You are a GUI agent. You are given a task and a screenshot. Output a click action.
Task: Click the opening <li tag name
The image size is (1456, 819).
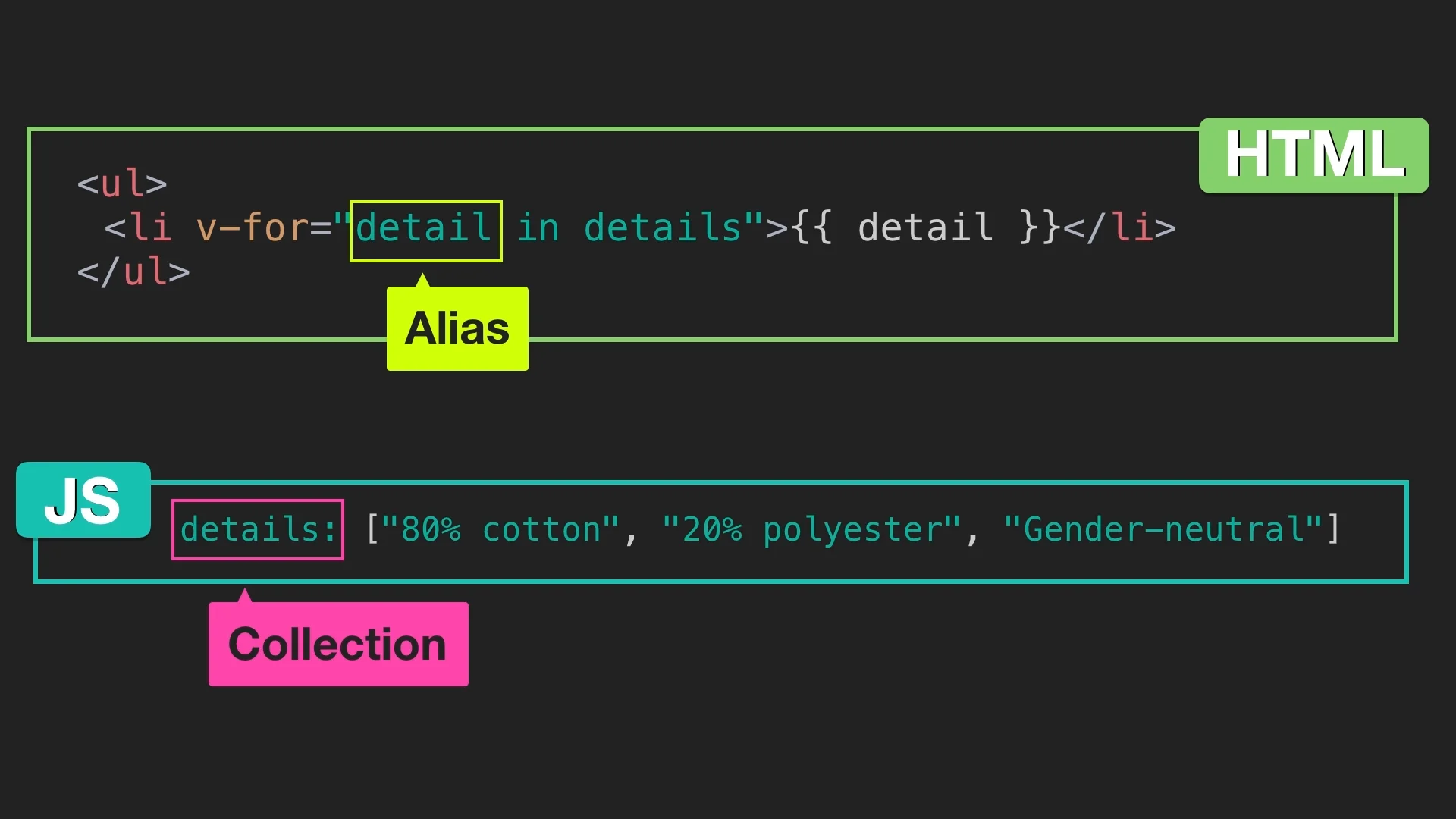pyautogui.click(x=138, y=227)
